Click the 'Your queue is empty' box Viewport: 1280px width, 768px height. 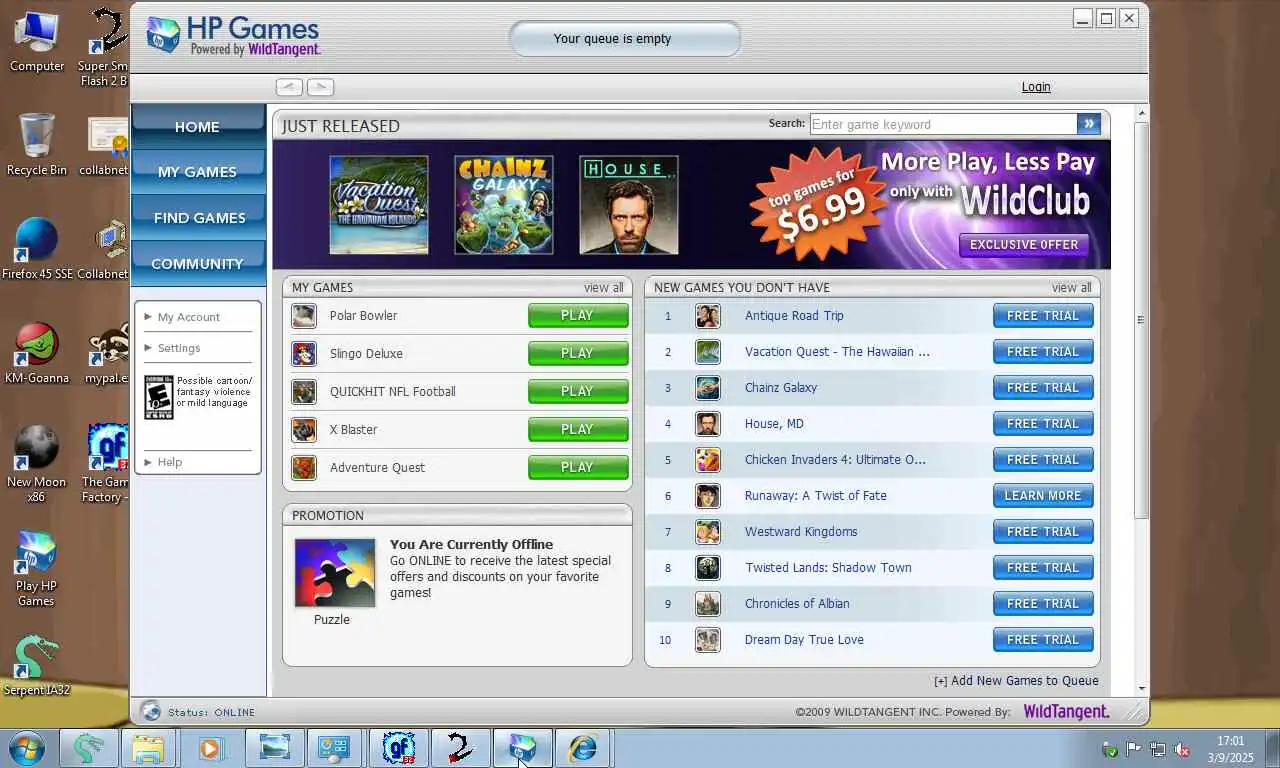coord(625,39)
